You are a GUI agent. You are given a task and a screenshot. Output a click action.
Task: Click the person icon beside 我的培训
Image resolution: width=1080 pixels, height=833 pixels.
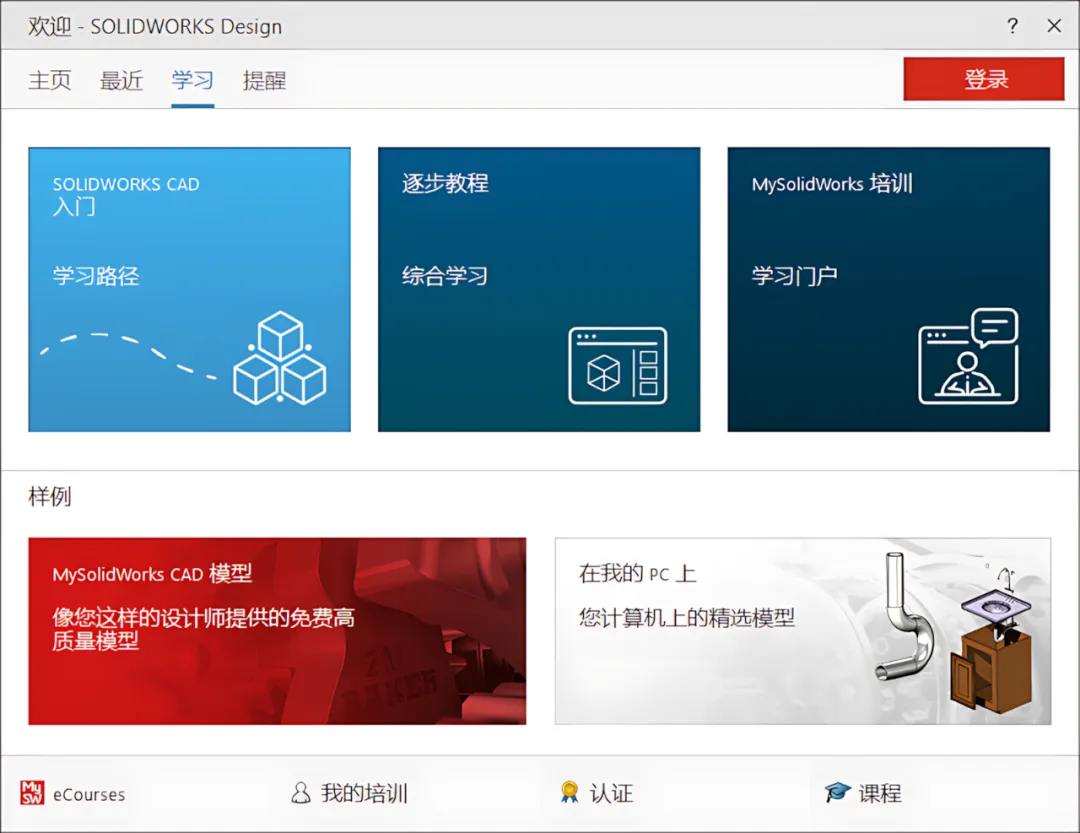pos(300,792)
